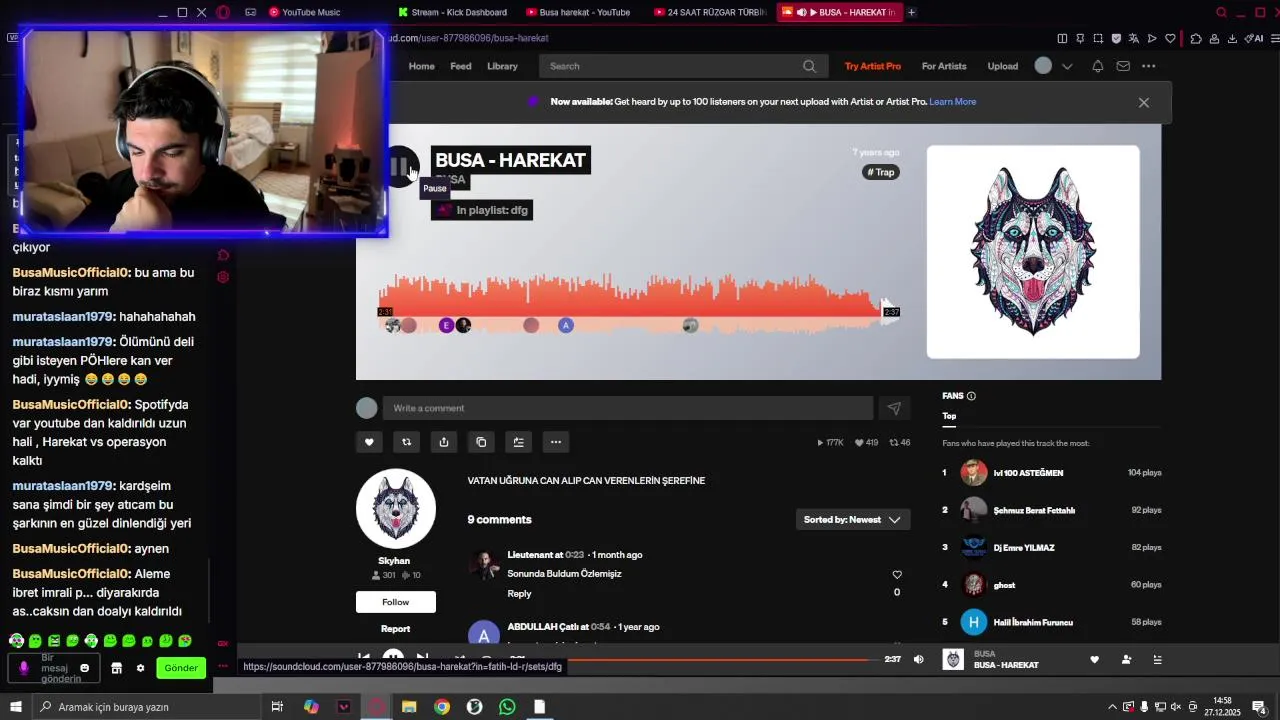This screenshot has height=720, width=1280.
Task: Add the track to Next up queue
Action: click(x=518, y=442)
